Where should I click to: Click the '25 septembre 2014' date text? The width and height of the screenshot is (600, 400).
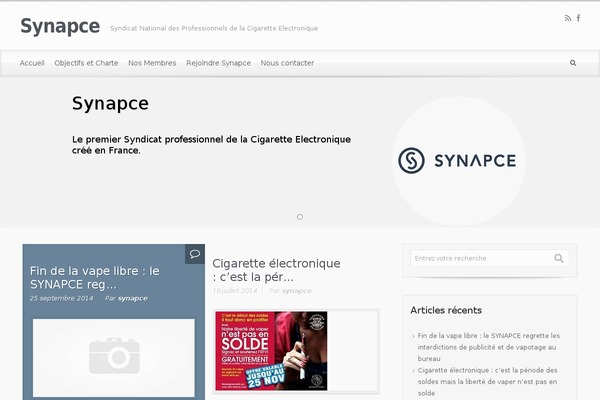[x=62, y=298]
